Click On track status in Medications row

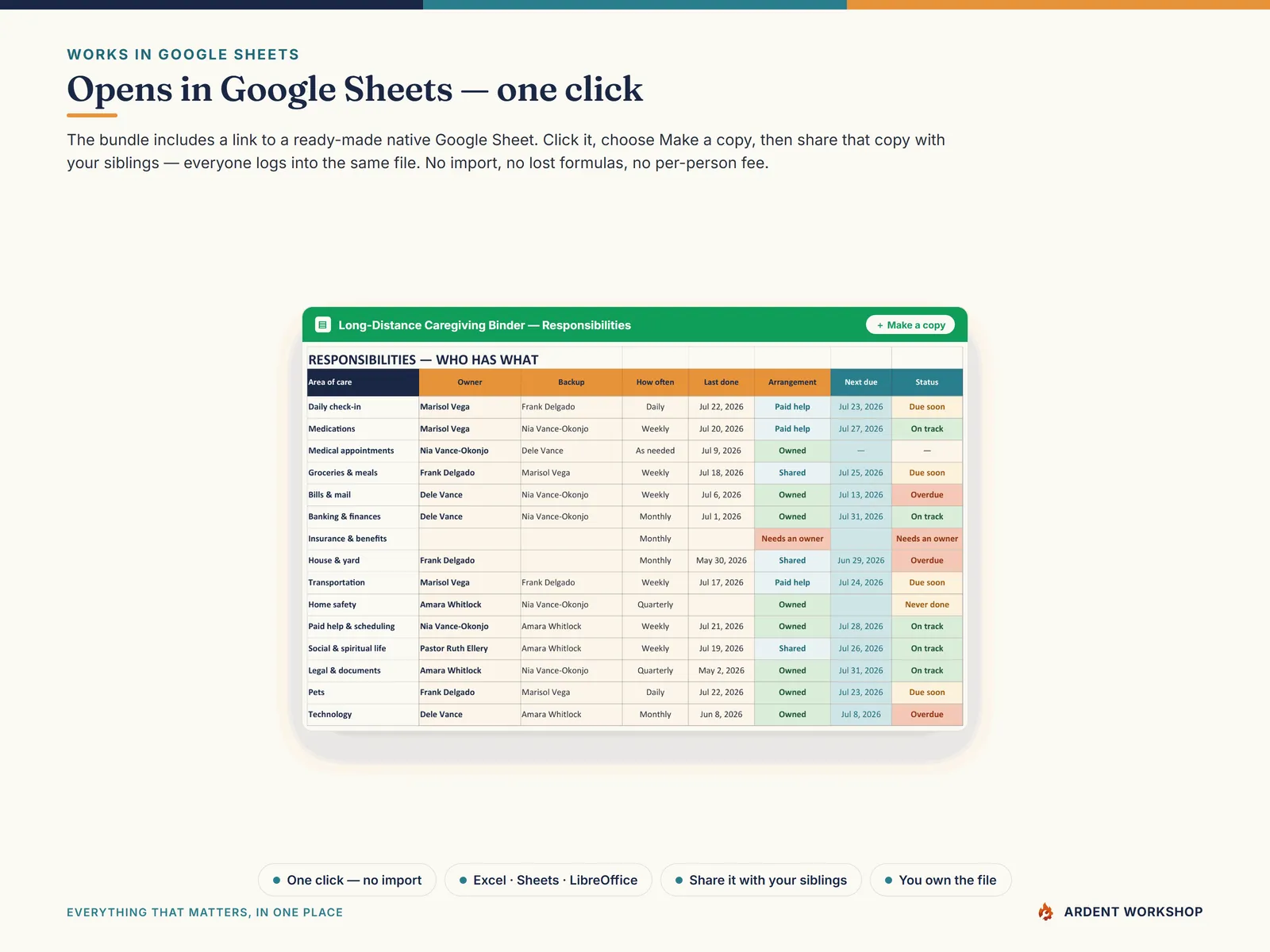pos(927,429)
